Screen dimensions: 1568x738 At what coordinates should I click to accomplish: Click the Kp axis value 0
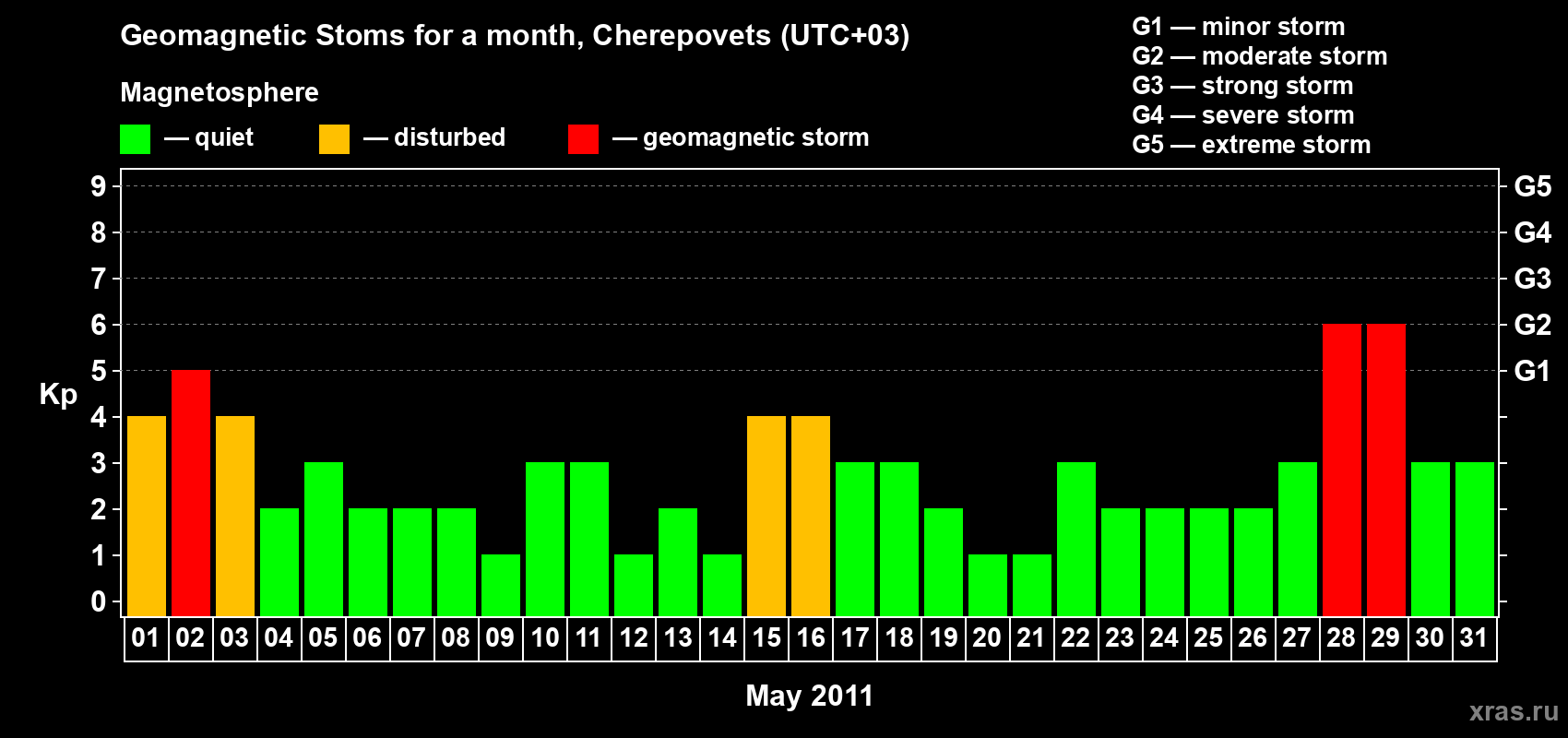tap(99, 601)
